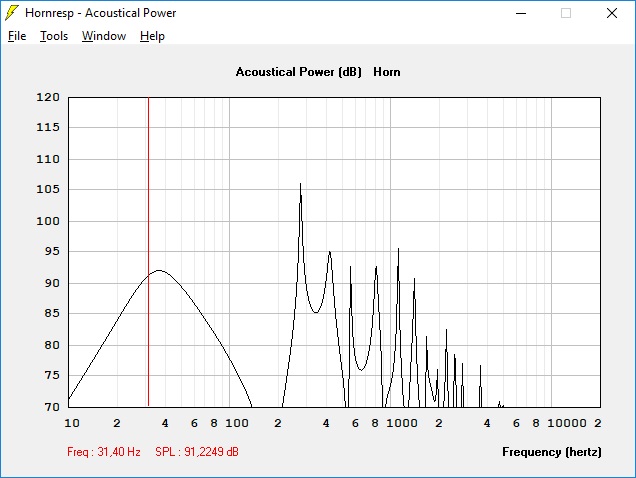Open the Tools menu
Screen dimensions: 636x478
(54, 36)
